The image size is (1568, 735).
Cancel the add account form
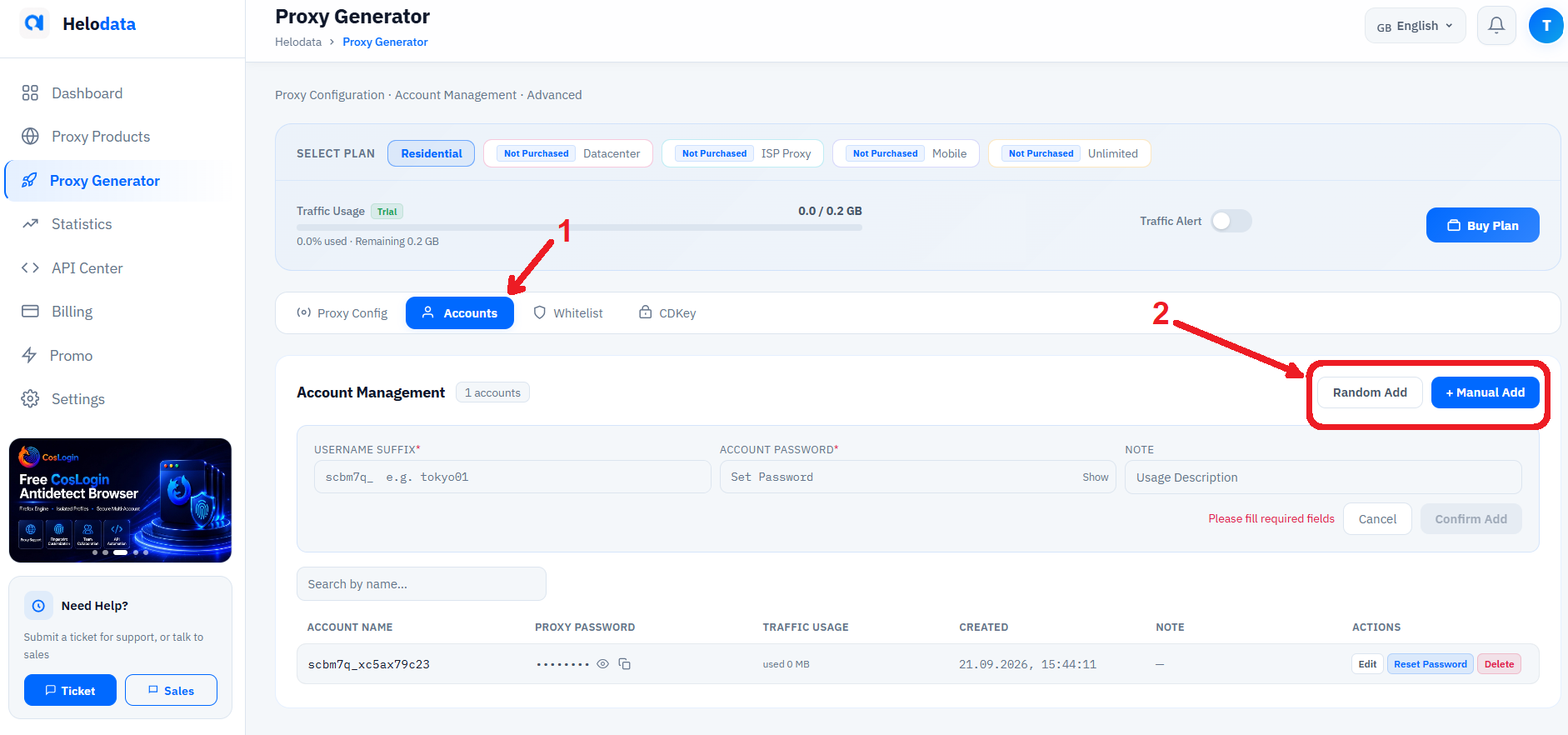point(1377,518)
